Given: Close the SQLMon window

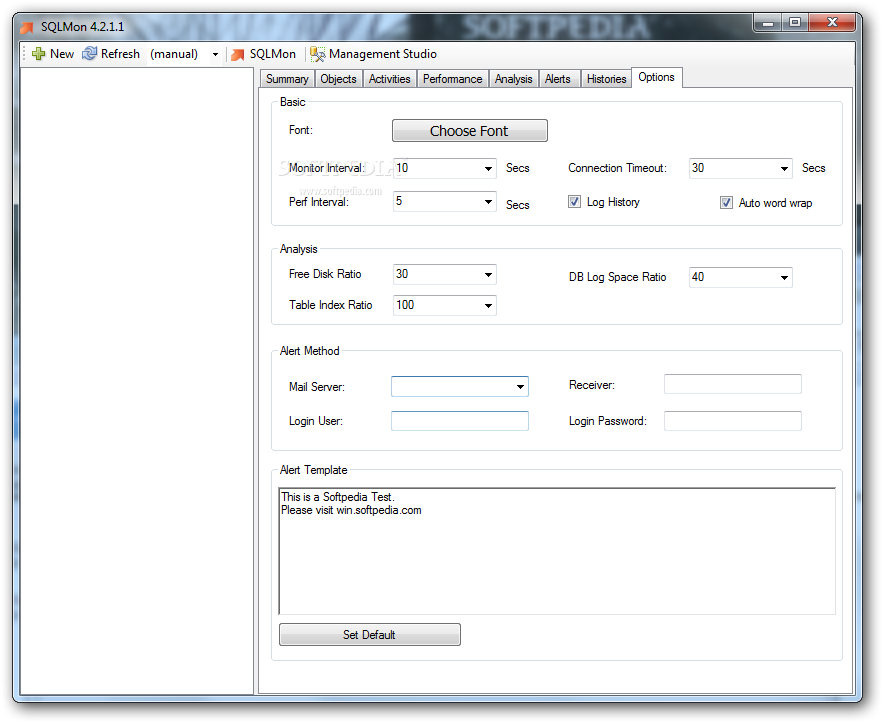Looking at the screenshot, I should [832, 23].
